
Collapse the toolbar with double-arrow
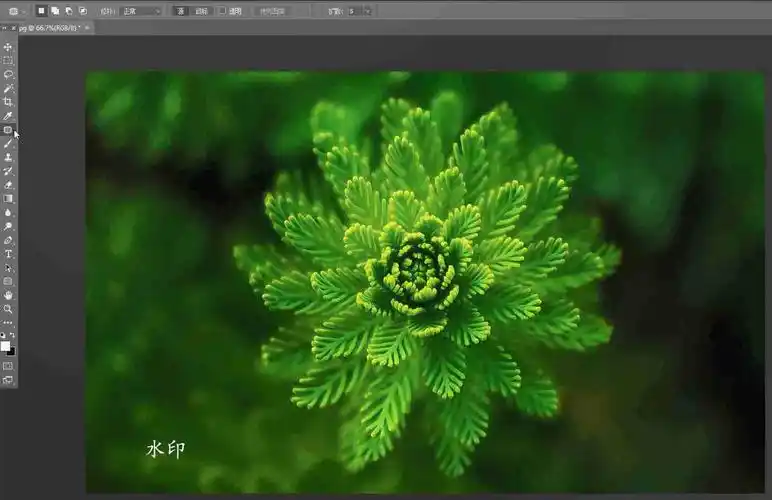click(x=4, y=28)
